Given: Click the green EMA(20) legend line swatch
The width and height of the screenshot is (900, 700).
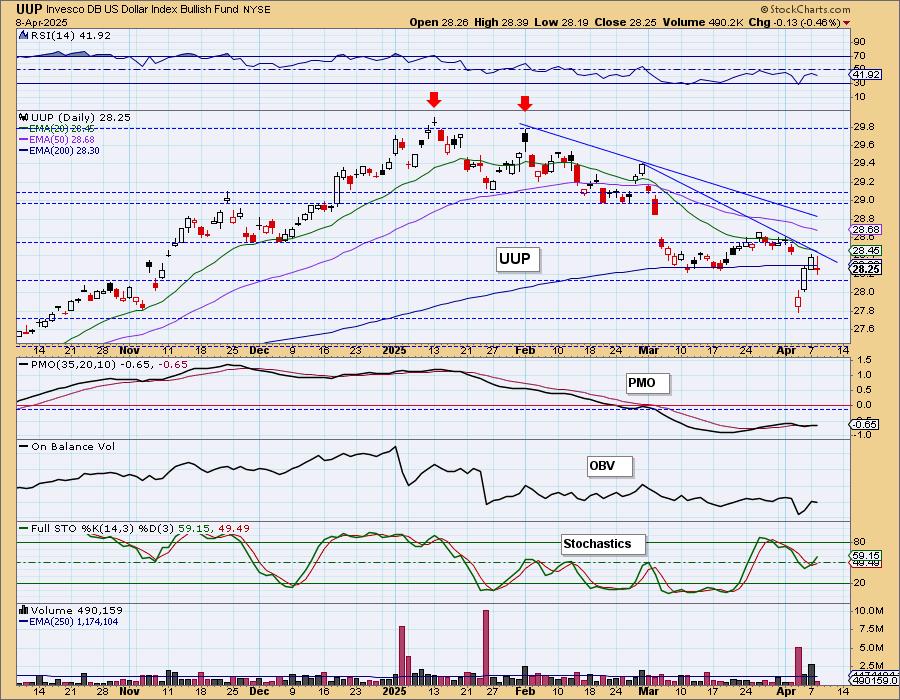Looking at the screenshot, I should (x=24, y=129).
